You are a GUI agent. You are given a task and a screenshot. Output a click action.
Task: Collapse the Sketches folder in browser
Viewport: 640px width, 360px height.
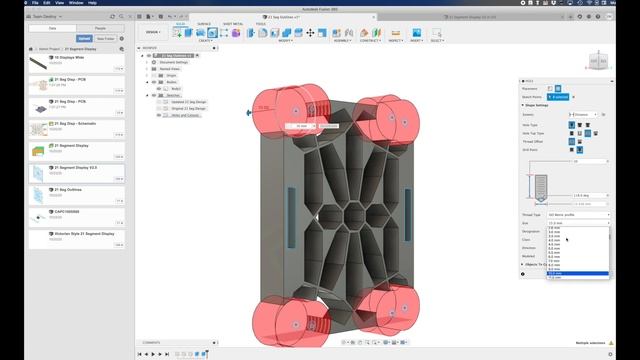[x=147, y=96]
